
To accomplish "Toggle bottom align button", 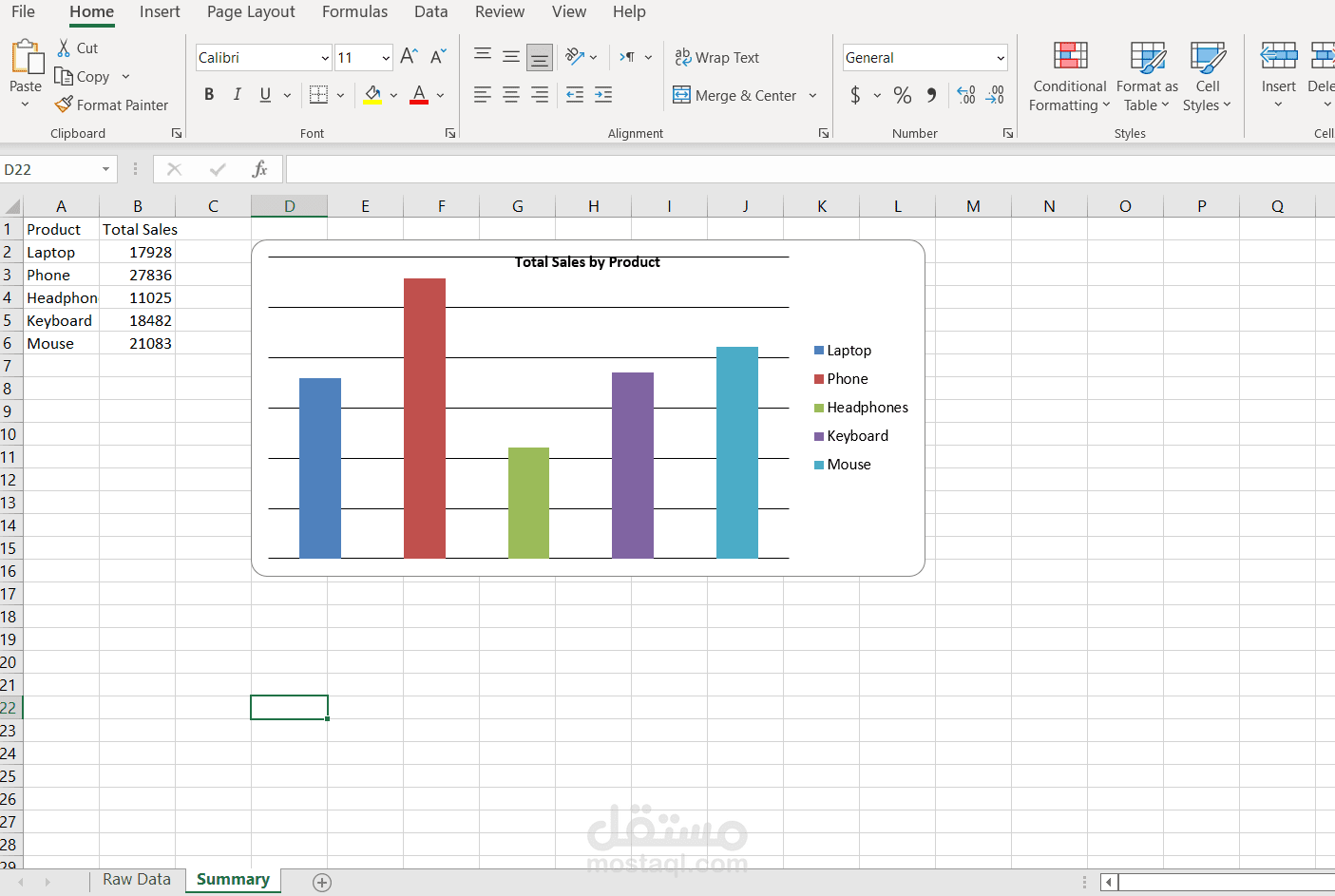I will 540,57.
